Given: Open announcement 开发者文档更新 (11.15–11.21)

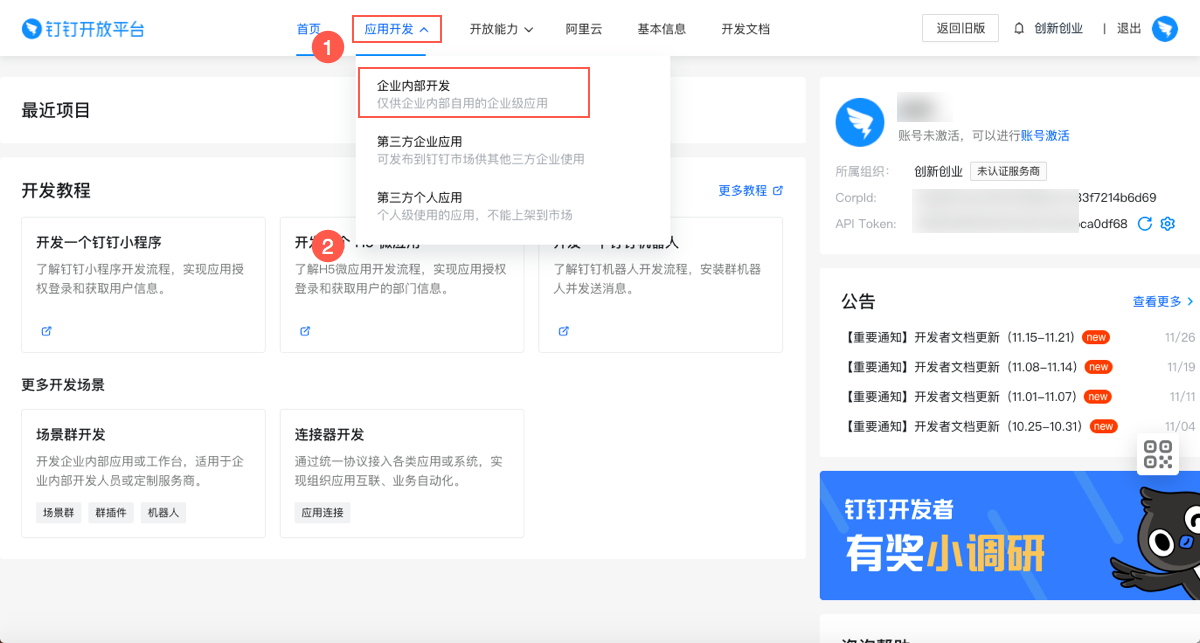Looking at the screenshot, I should click(x=960, y=337).
